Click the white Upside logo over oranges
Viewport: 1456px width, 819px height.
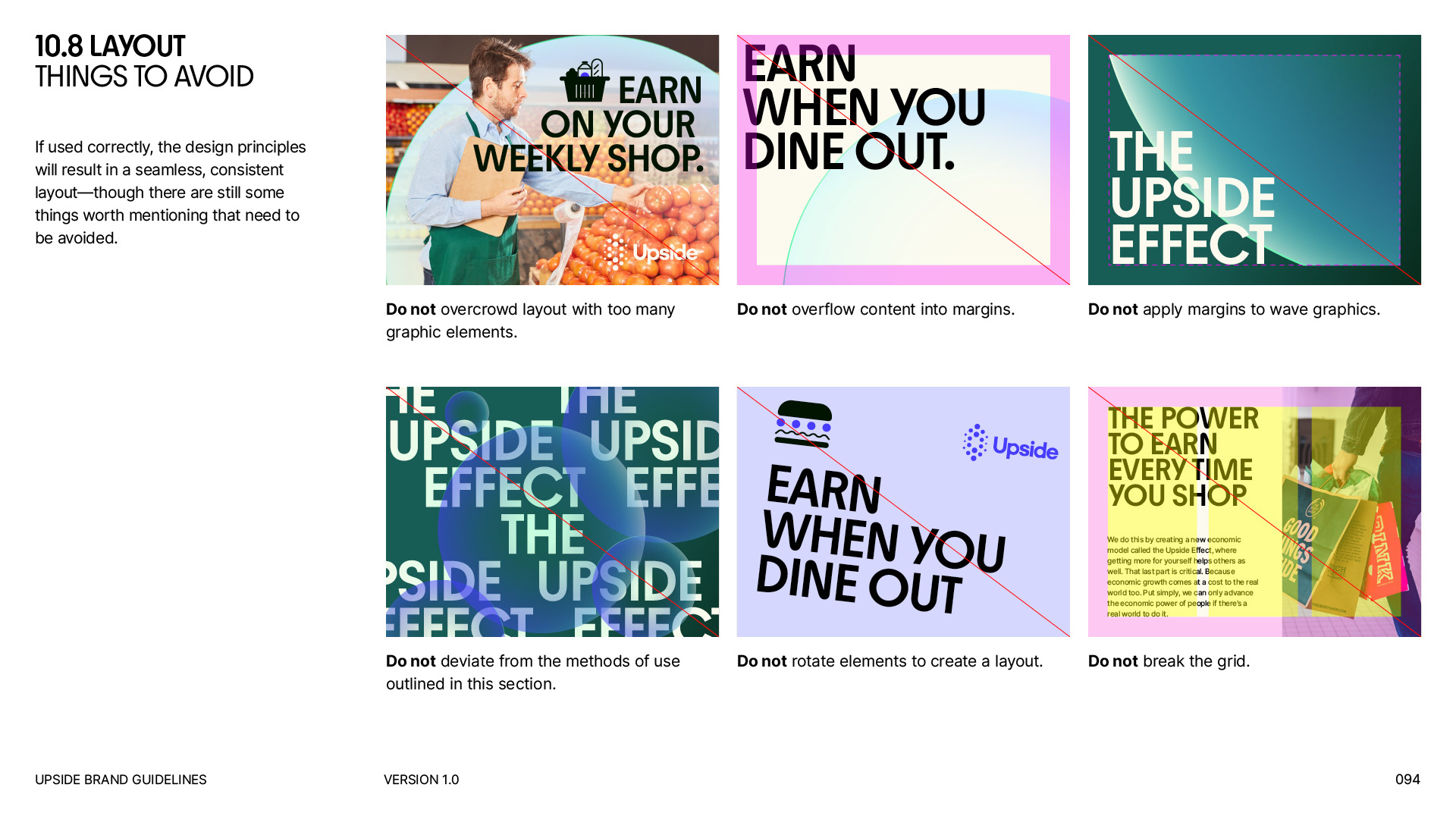[652, 253]
